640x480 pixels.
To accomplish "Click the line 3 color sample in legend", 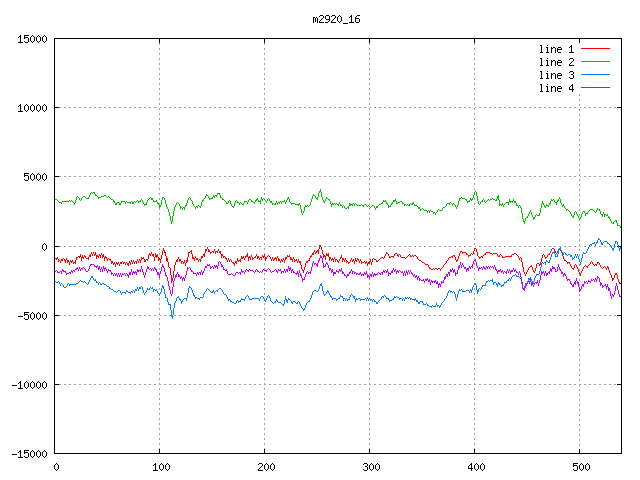I will [x=595, y=75].
